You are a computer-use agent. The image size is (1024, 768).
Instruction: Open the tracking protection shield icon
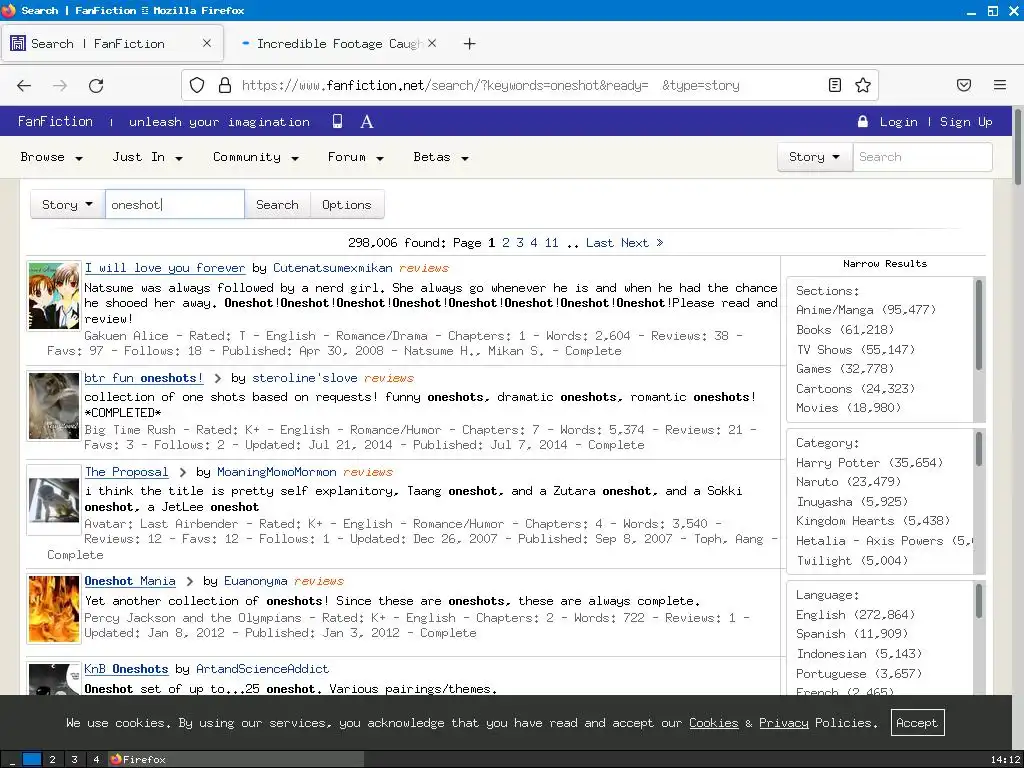click(x=197, y=86)
